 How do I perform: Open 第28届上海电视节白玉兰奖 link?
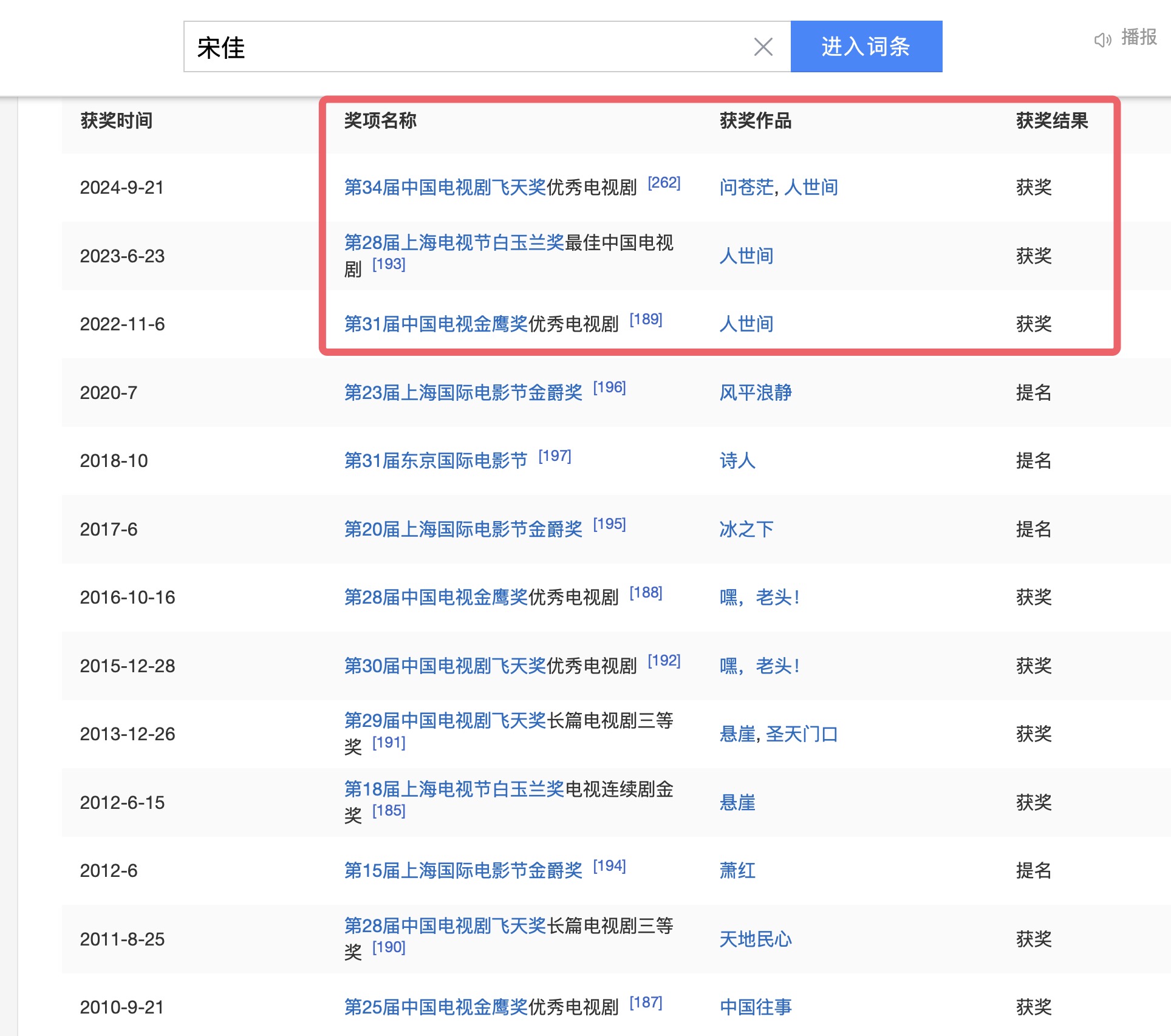(x=454, y=243)
